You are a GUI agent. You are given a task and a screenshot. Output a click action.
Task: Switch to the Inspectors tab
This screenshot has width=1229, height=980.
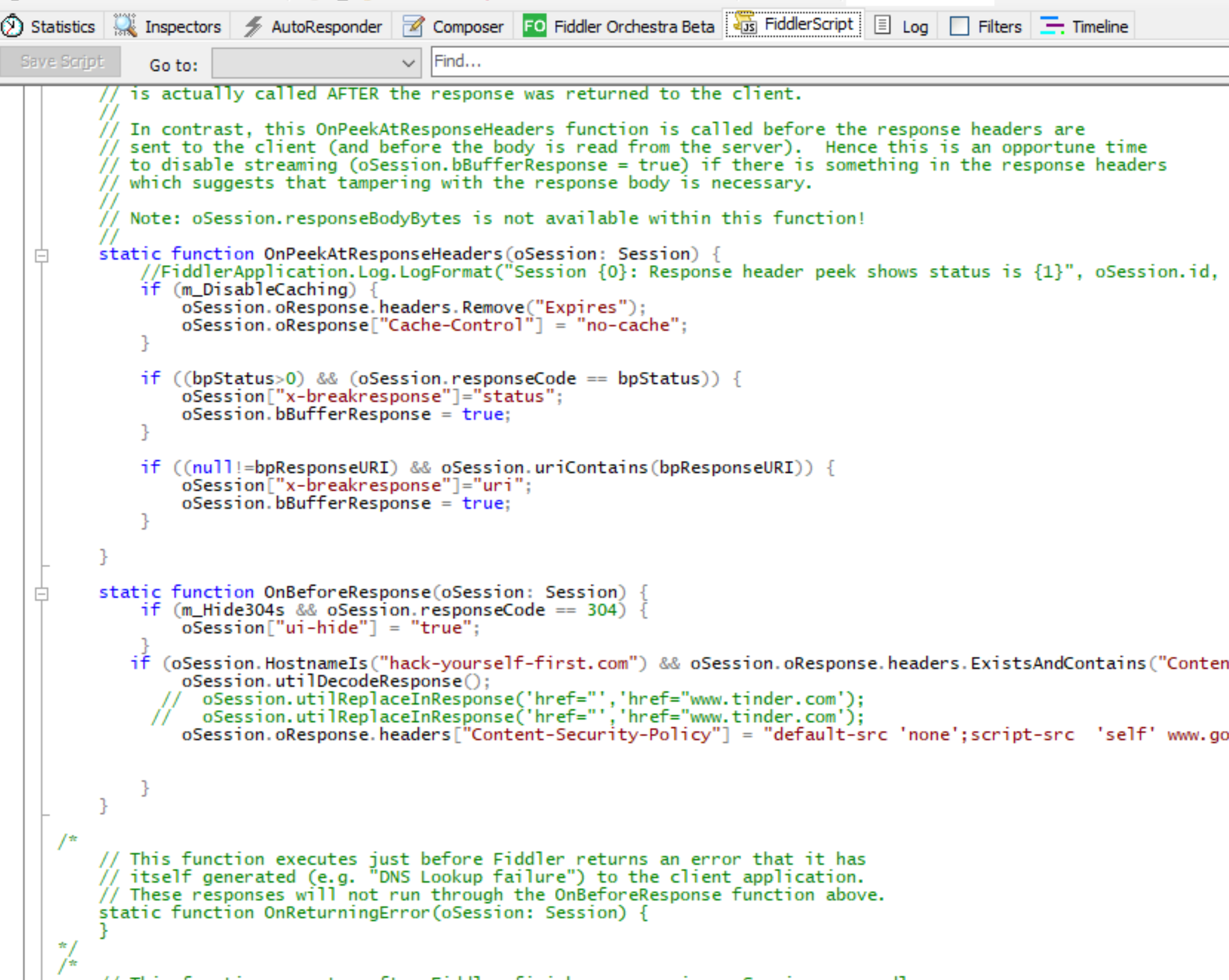click(182, 27)
